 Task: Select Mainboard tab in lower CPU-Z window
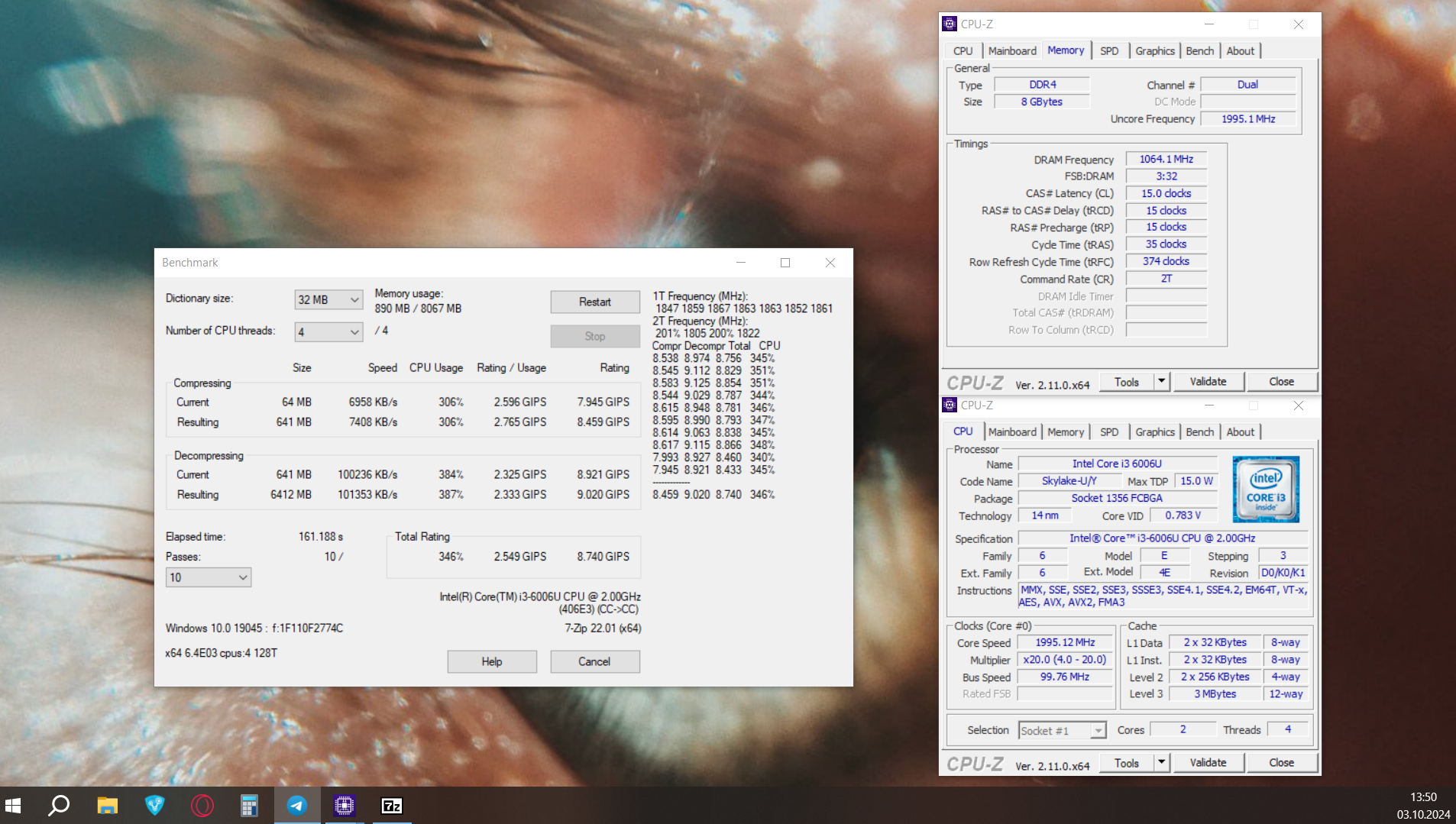tap(1012, 432)
